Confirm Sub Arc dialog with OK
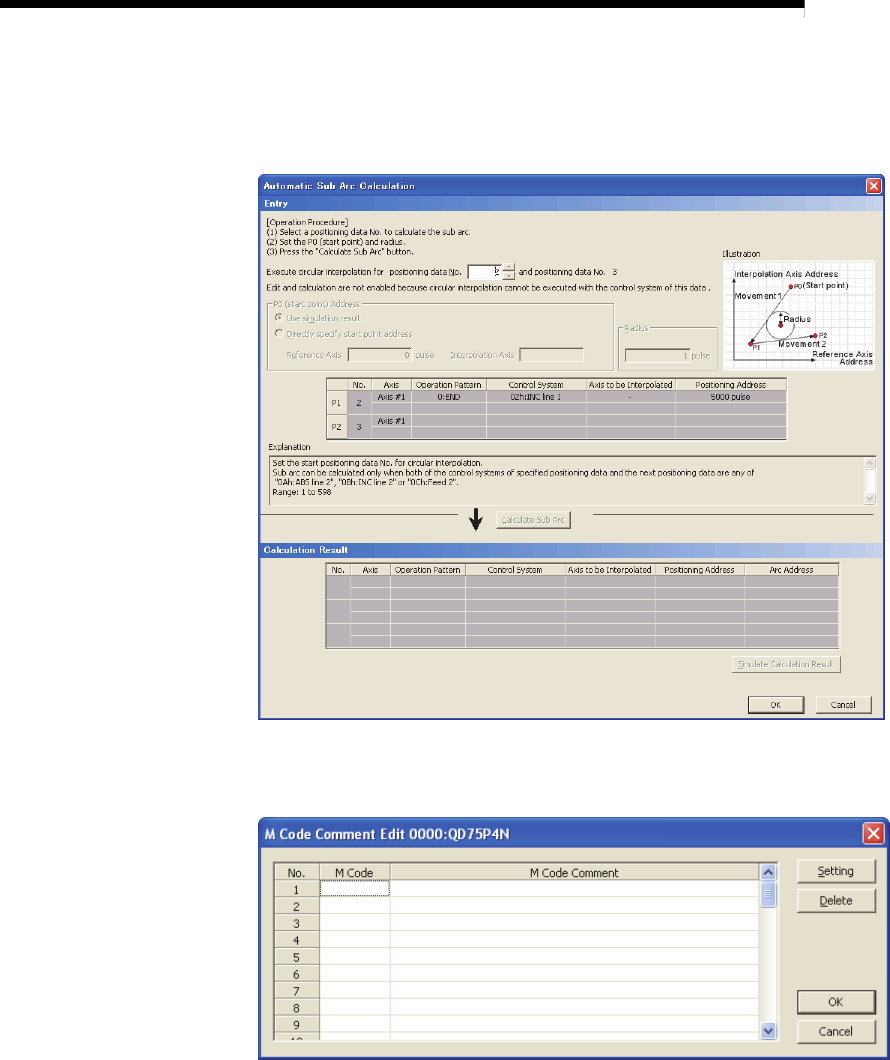The width and height of the screenshot is (890, 1060). (776, 704)
